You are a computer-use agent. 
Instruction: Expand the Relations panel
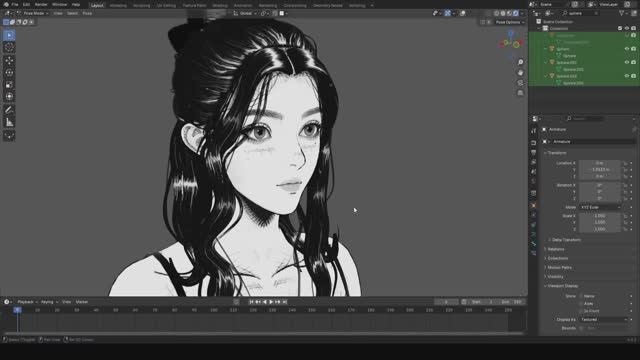[555, 249]
